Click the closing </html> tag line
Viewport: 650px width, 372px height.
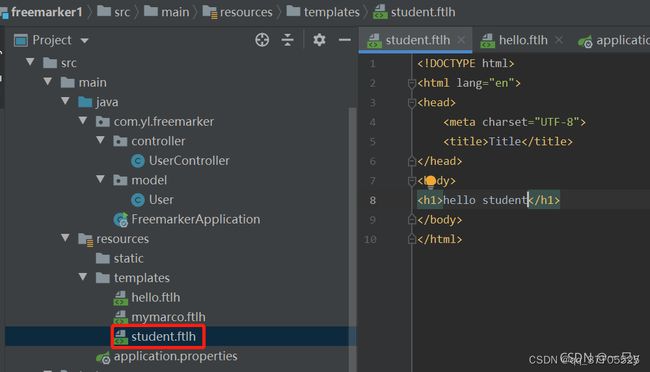[440, 240]
